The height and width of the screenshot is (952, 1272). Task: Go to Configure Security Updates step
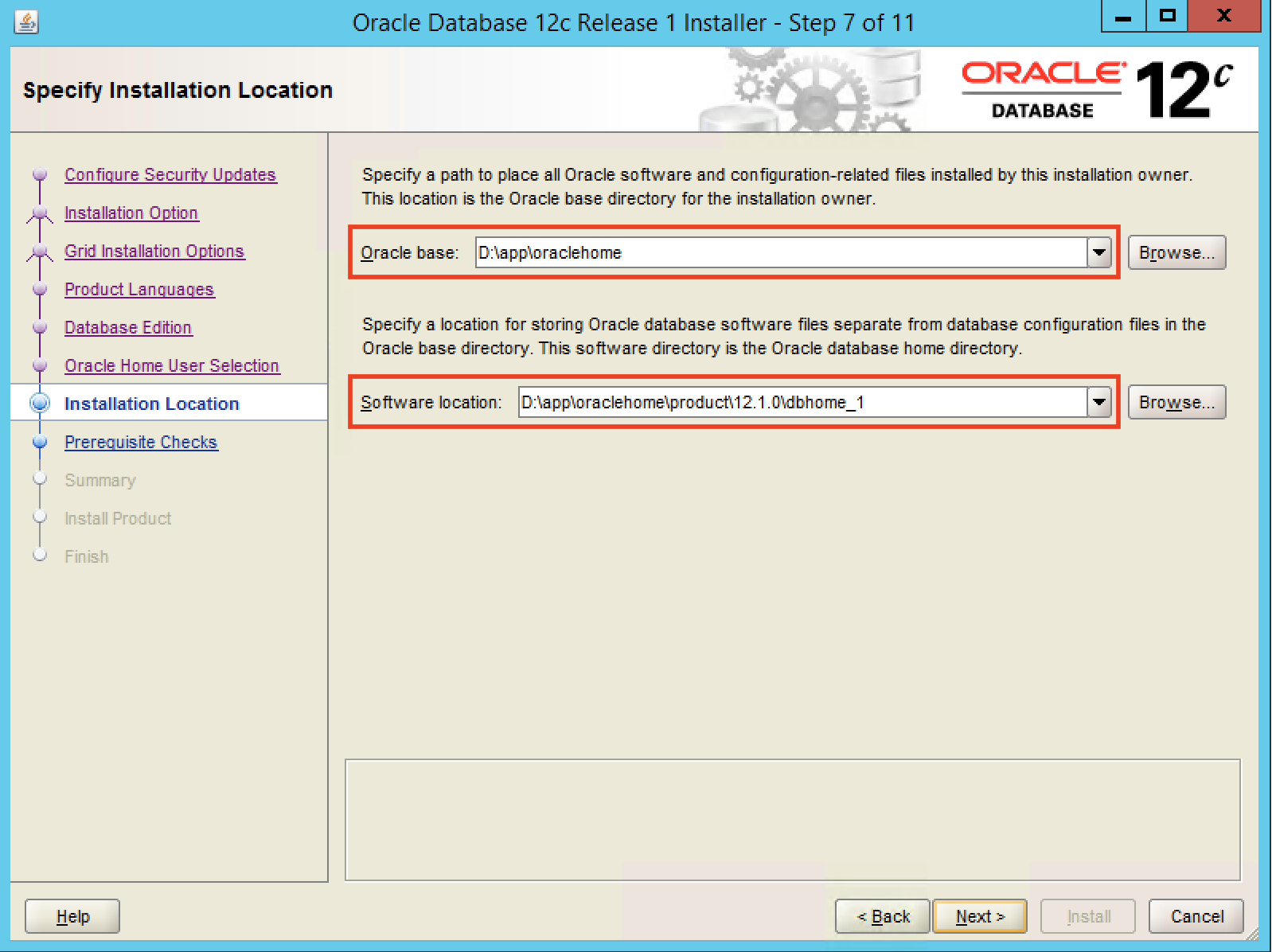click(170, 174)
